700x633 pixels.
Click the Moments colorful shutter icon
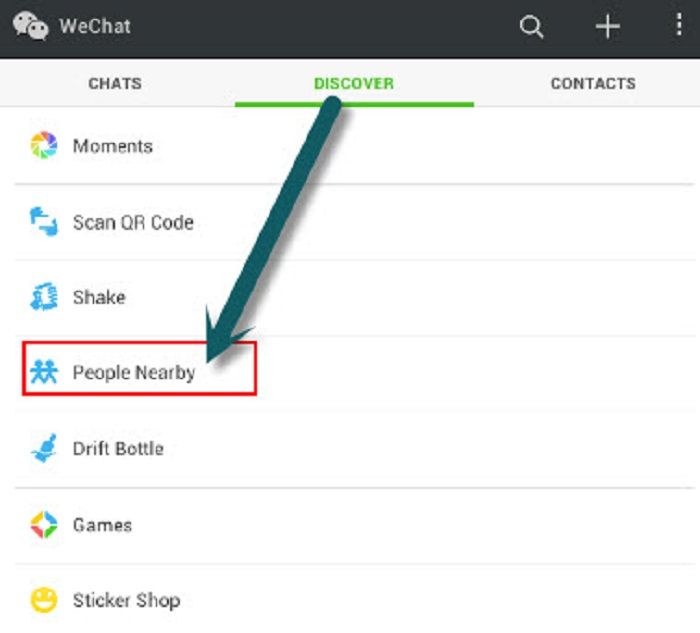pos(44,145)
